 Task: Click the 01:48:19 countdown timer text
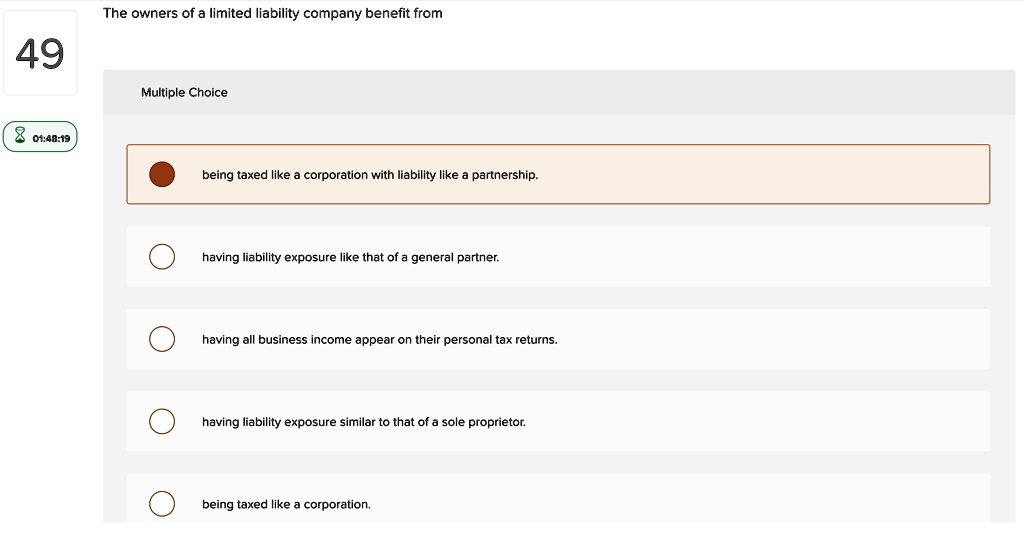[x=51, y=138]
